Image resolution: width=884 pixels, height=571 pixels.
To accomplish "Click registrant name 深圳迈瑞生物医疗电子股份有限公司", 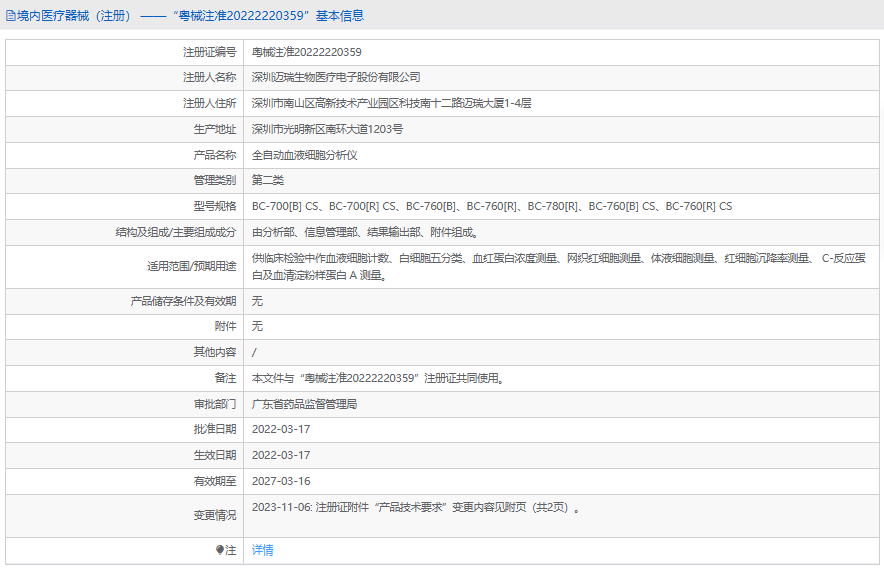I will (336, 77).
